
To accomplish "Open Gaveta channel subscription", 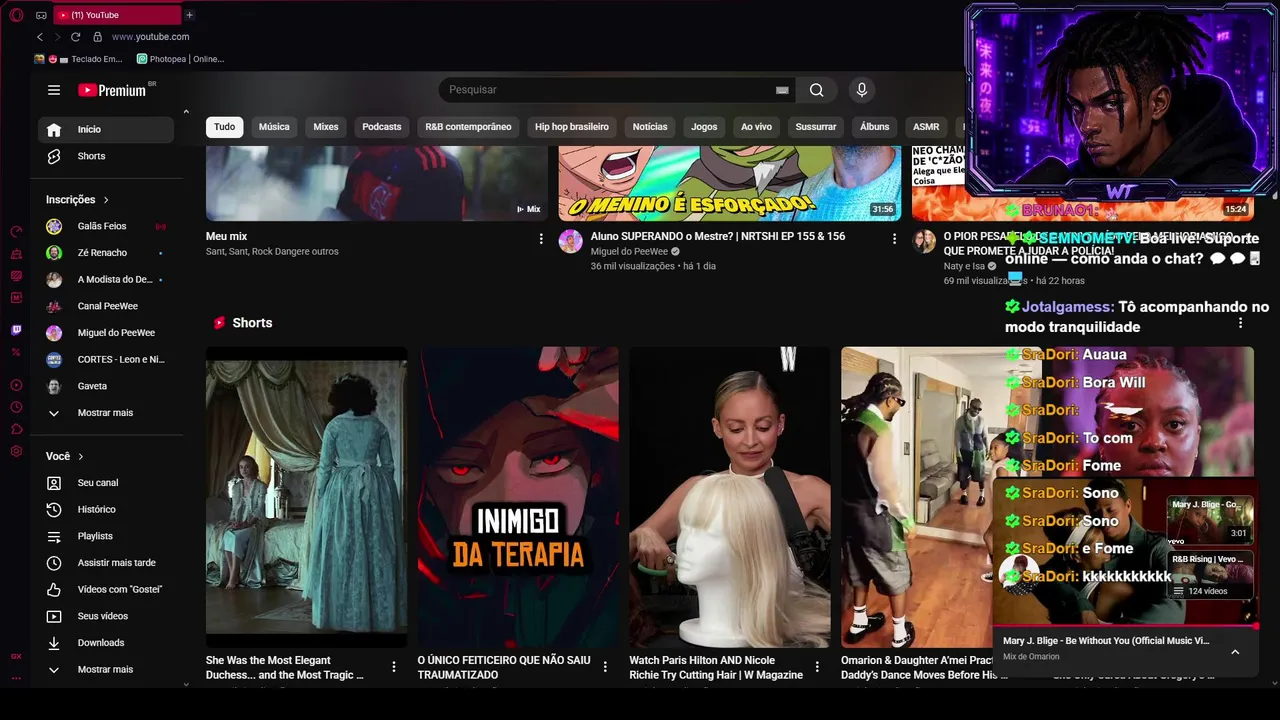I will click(x=106, y=386).
